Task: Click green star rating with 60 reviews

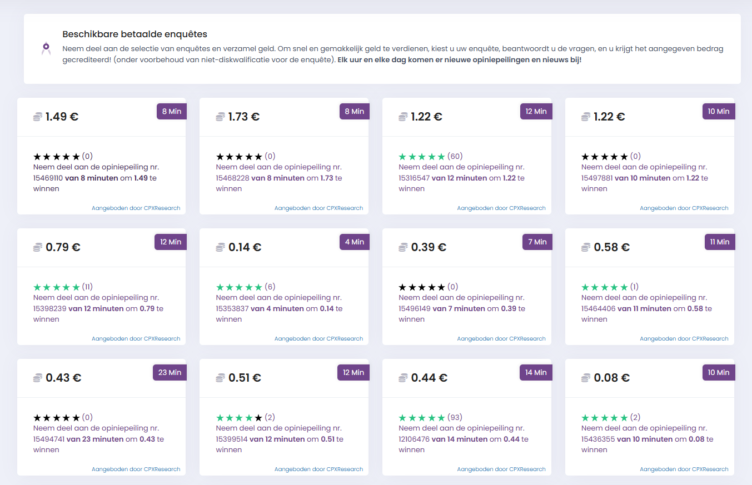Action: (421, 156)
